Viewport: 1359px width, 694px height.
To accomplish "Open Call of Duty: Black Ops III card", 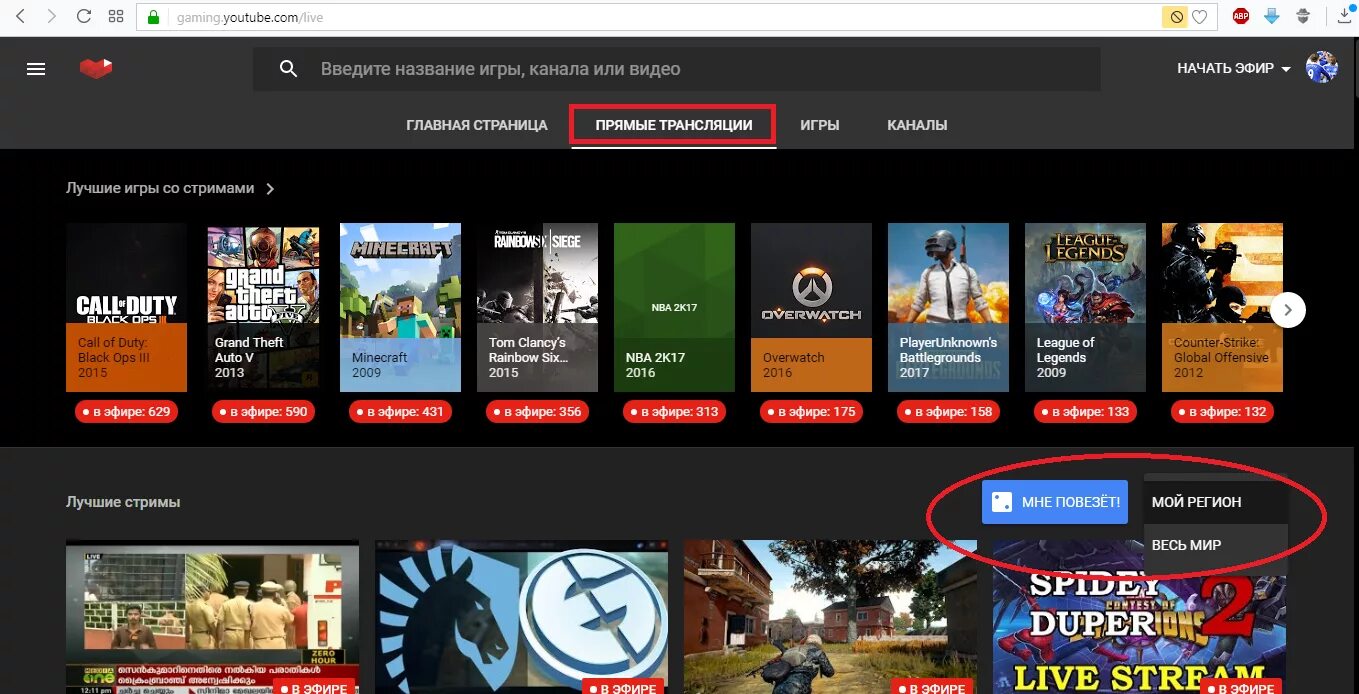I will pos(126,307).
